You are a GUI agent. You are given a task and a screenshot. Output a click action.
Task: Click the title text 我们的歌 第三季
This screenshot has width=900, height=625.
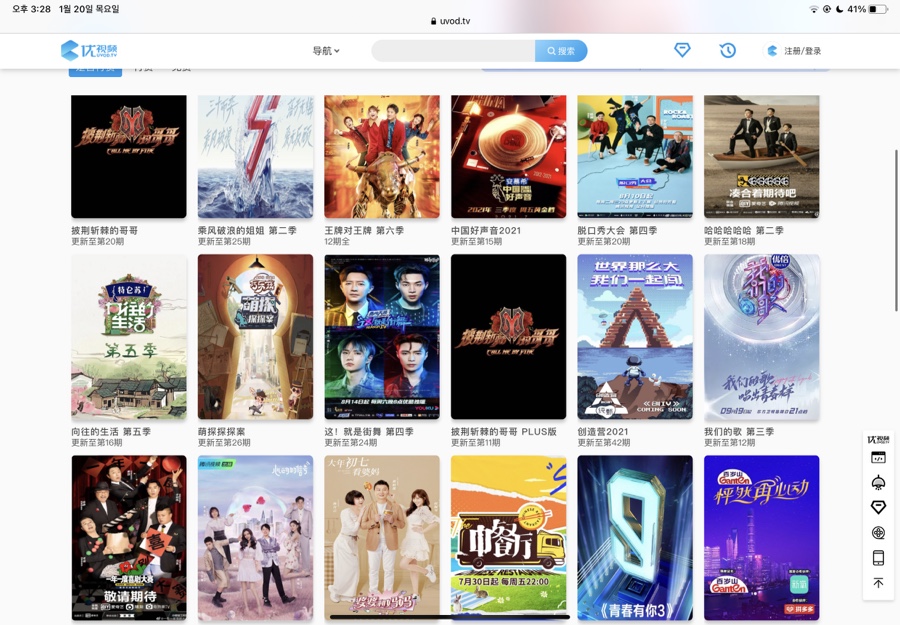[739, 432]
